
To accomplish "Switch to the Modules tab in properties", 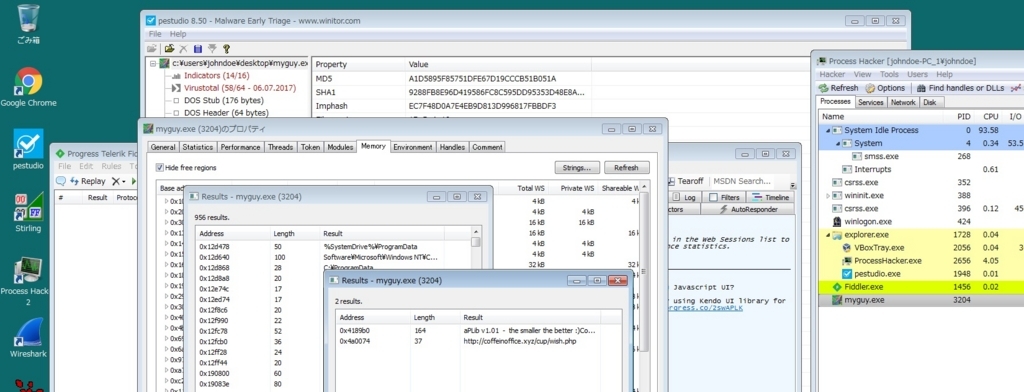I will (x=340, y=147).
